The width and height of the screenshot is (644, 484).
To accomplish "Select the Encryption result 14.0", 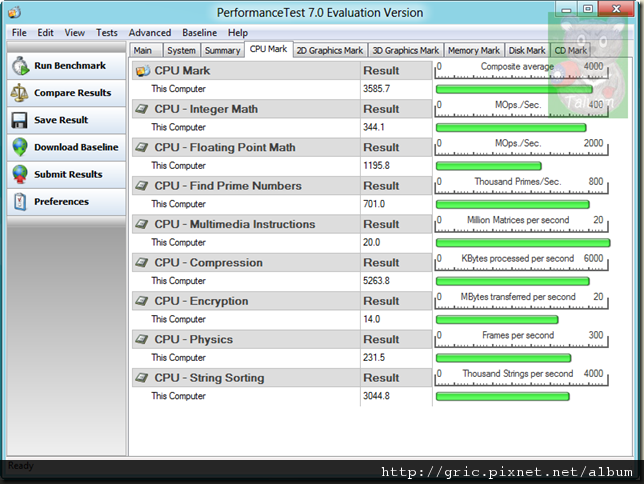I will pos(371,319).
